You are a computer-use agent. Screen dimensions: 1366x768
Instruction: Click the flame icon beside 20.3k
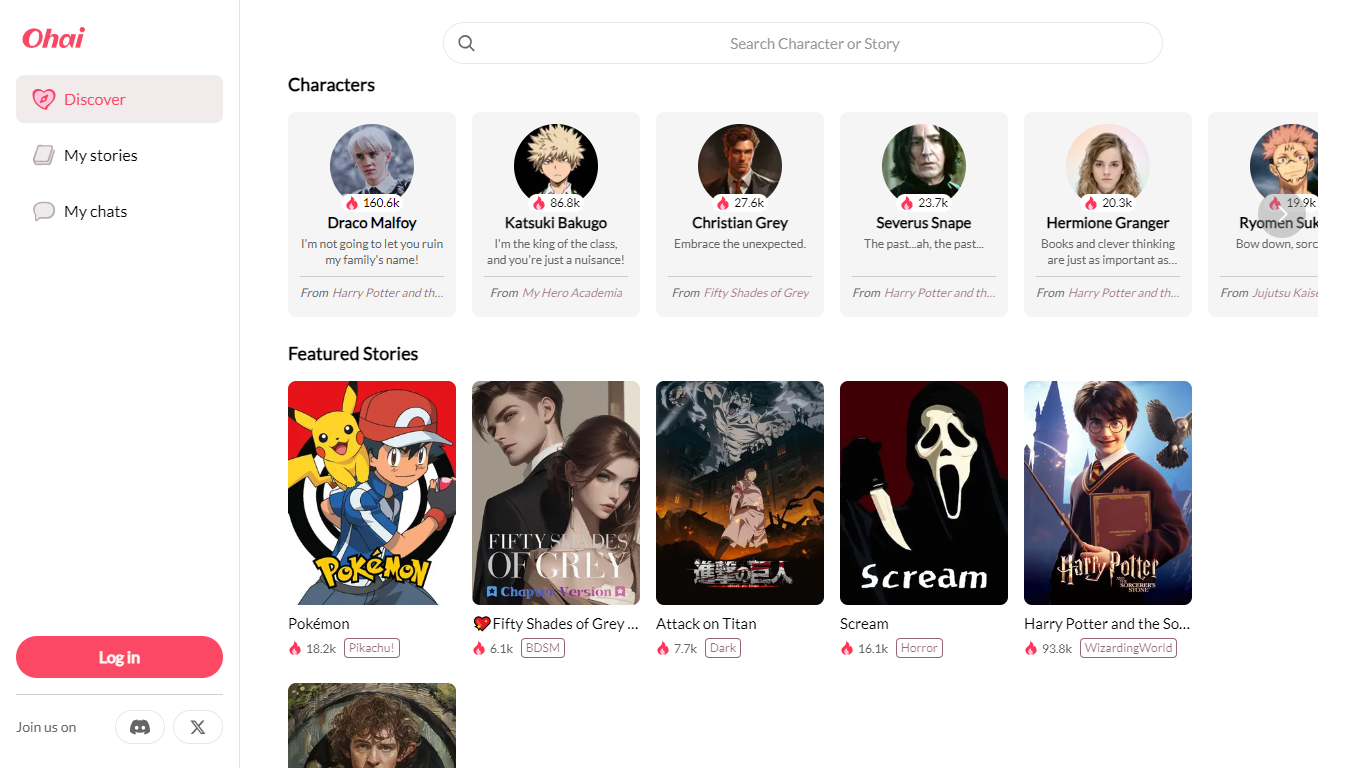coord(1091,203)
